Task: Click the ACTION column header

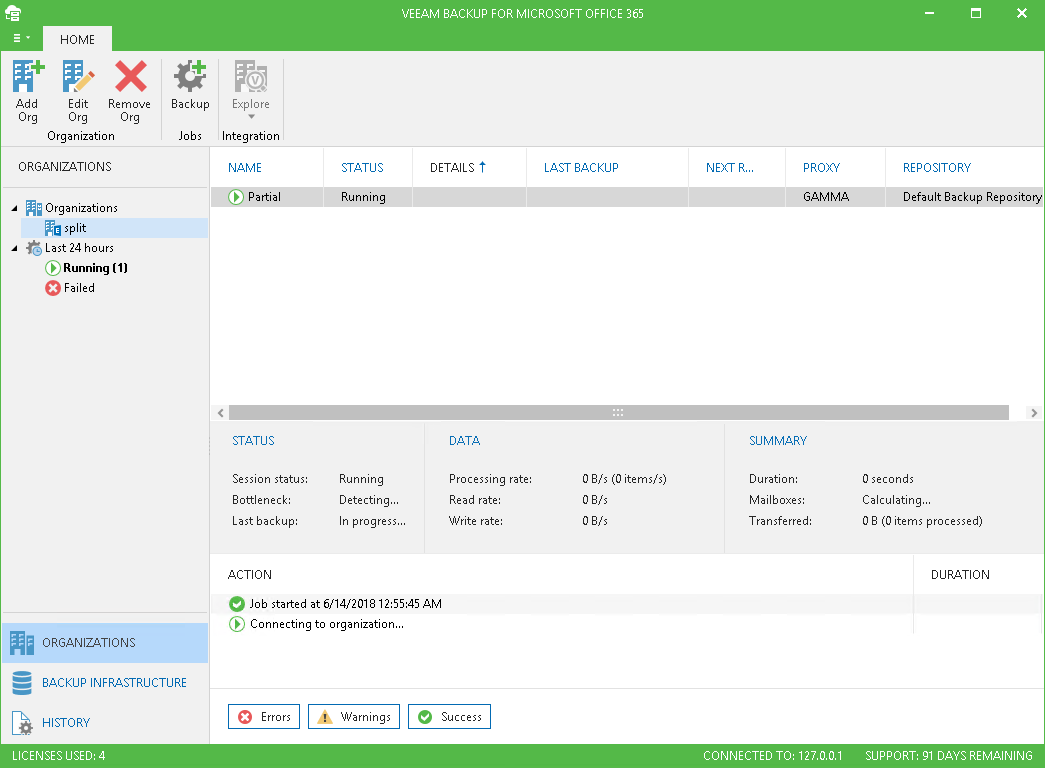Action: 249,575
